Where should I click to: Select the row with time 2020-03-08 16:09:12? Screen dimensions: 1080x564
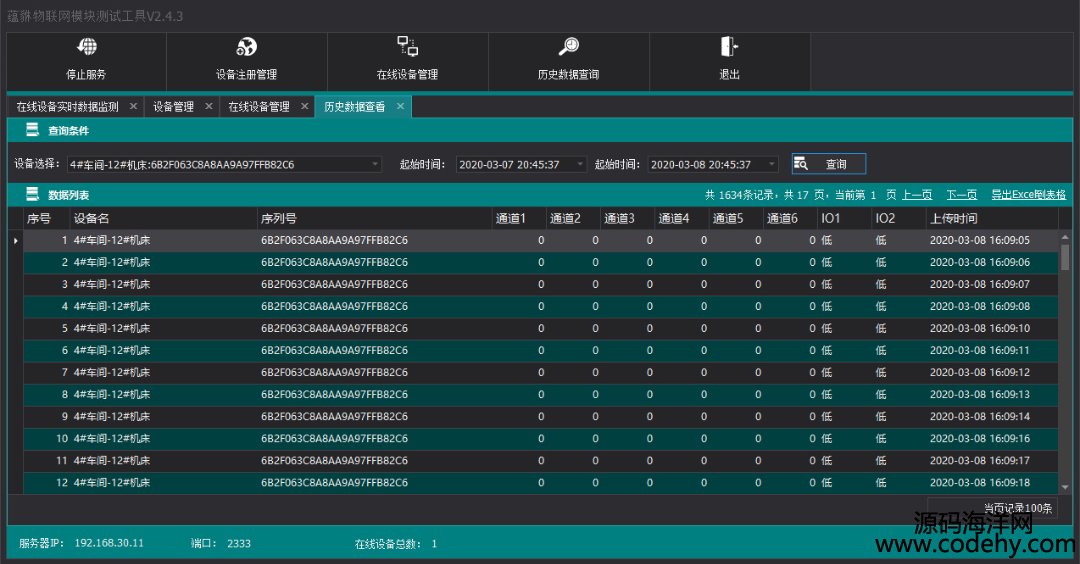pos(541,373)
